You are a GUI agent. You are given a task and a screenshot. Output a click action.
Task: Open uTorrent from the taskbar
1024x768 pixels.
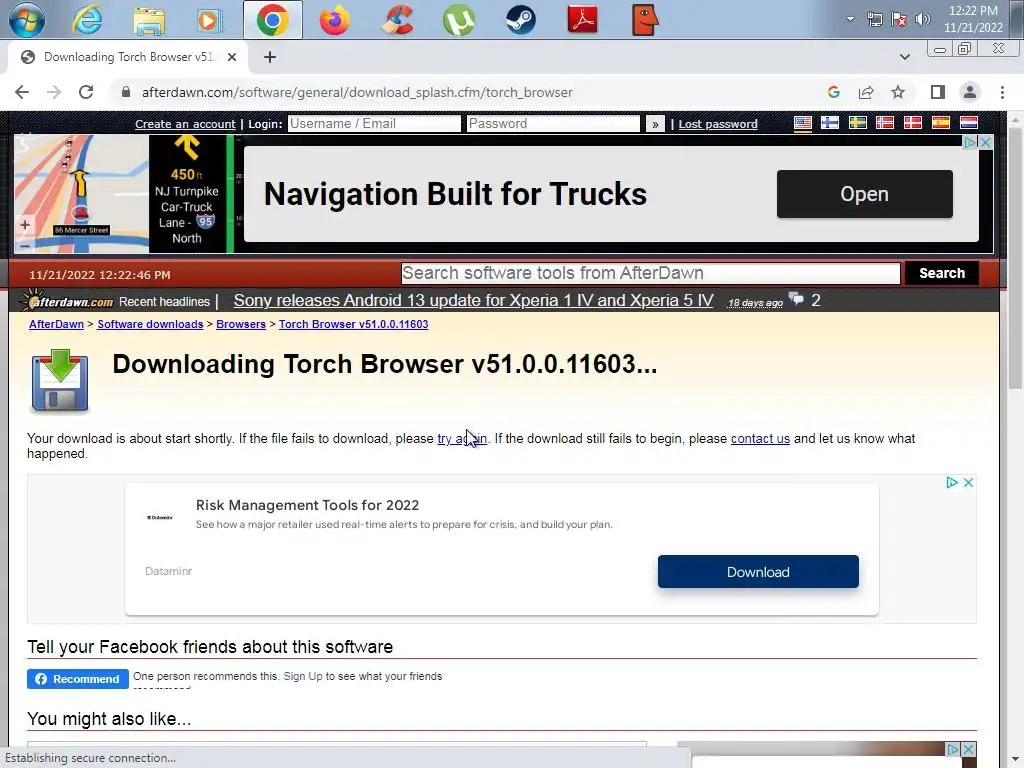pos(458,20)
